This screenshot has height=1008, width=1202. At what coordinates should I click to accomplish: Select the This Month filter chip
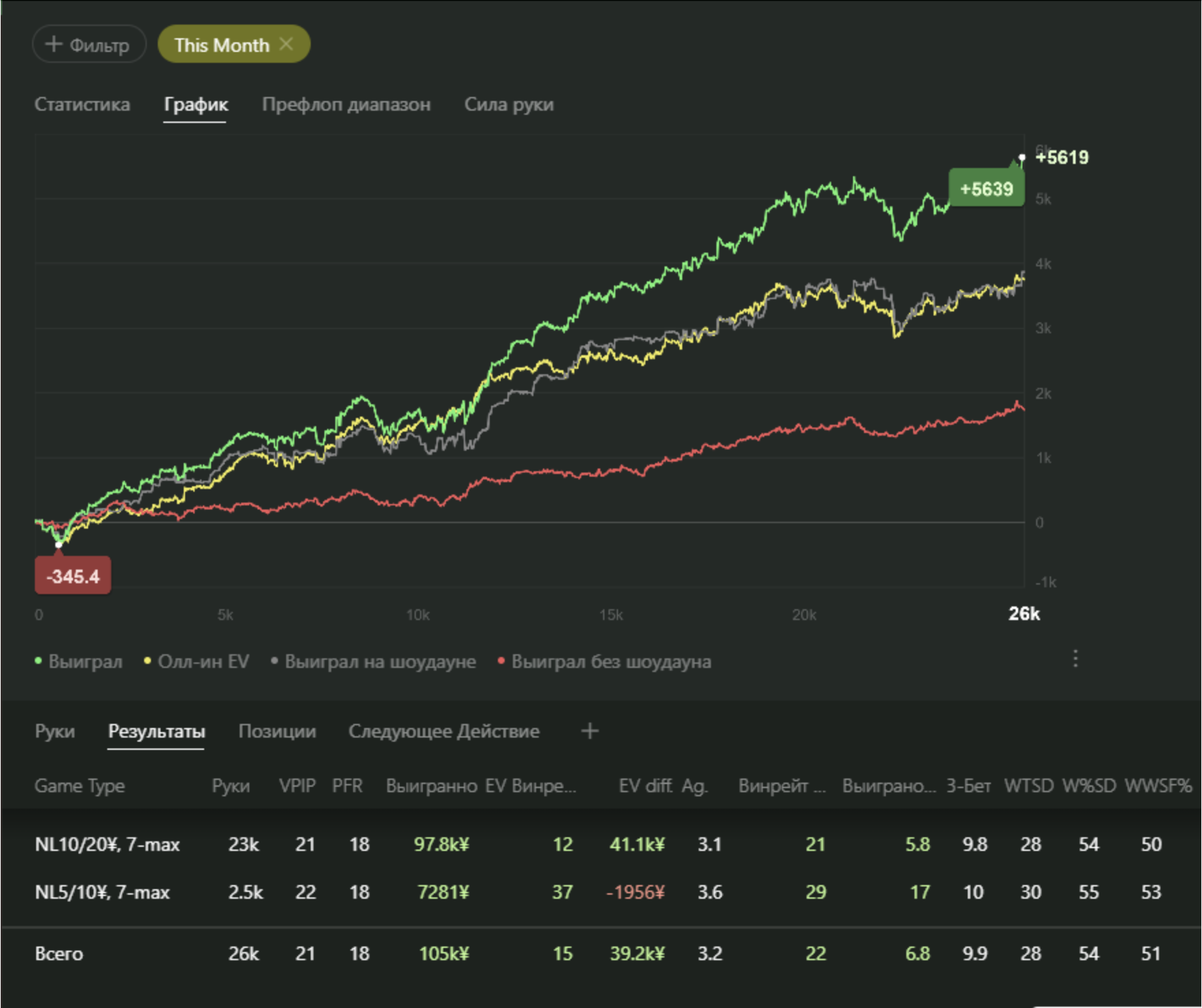[234, 44]
